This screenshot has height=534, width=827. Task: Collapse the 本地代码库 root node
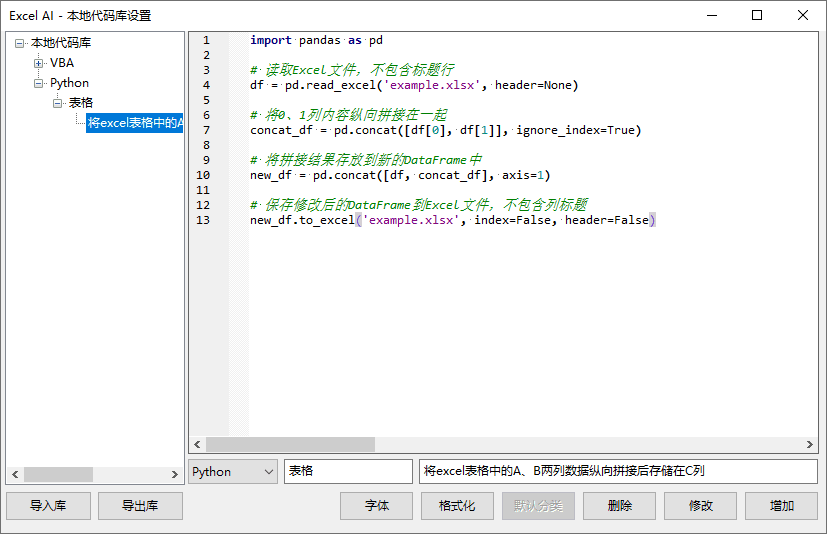pyautogui.click(x=20, y=43)
